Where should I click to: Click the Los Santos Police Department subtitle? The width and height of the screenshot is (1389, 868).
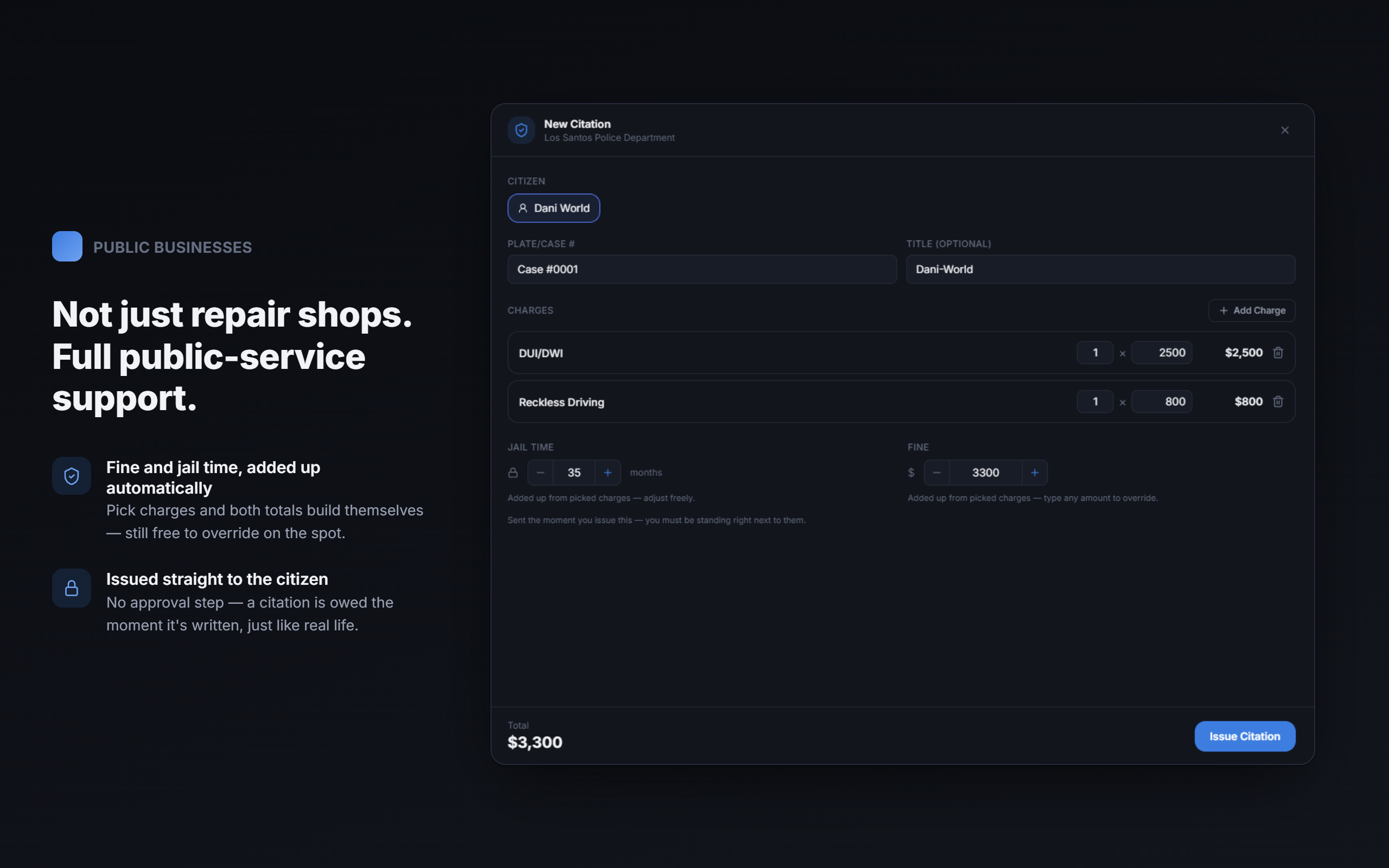(x=609, y=138)
